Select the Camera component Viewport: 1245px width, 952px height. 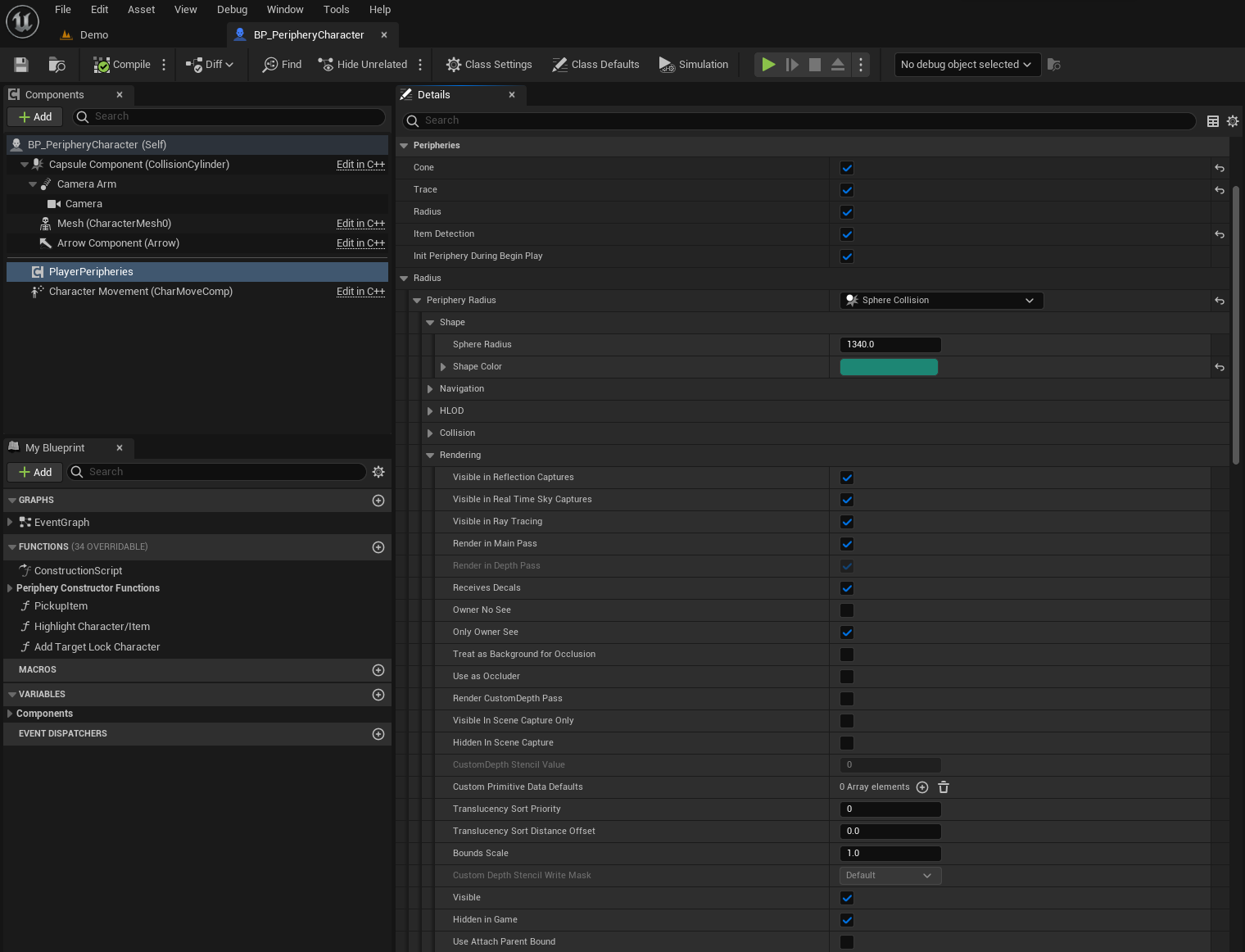tap(84, 204)
